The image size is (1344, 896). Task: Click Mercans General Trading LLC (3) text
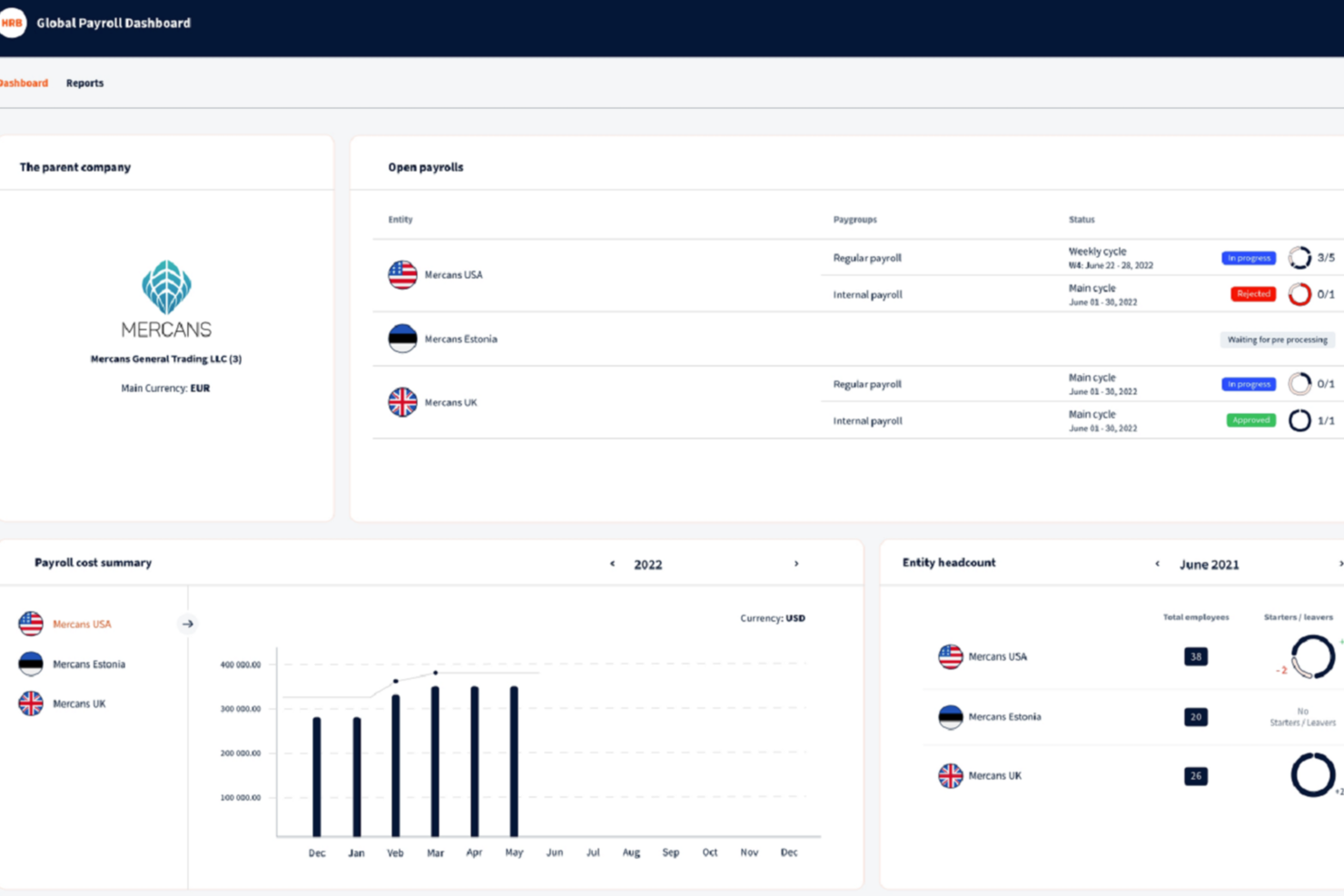(166, 359)
